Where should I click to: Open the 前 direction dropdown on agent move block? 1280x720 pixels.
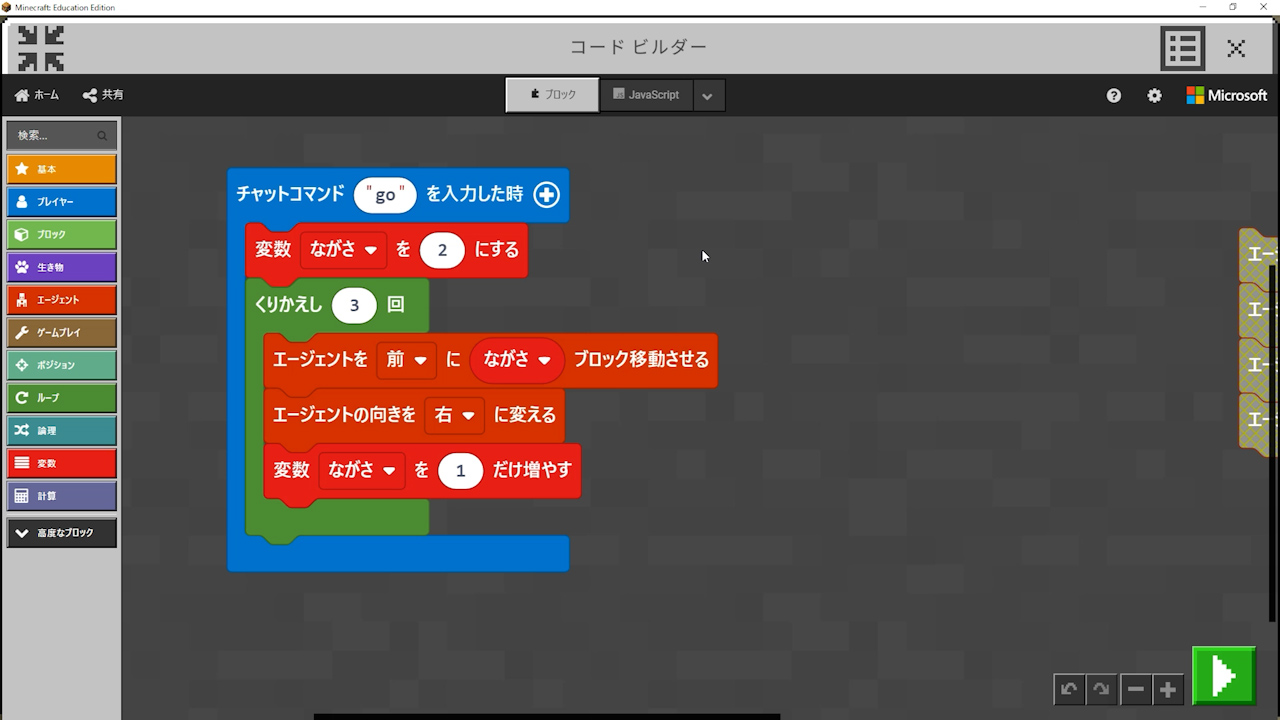(x=406, y=359)
